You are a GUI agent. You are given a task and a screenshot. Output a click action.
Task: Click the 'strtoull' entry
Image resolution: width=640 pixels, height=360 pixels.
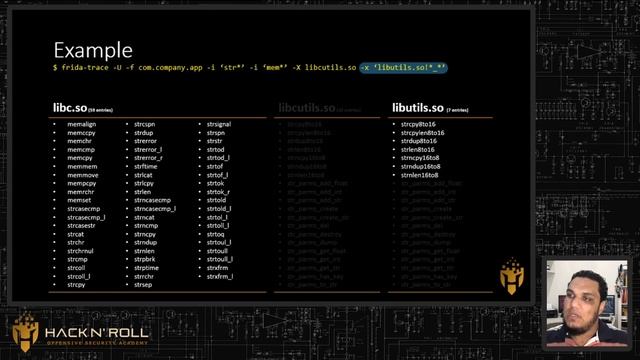click(217, 251)
